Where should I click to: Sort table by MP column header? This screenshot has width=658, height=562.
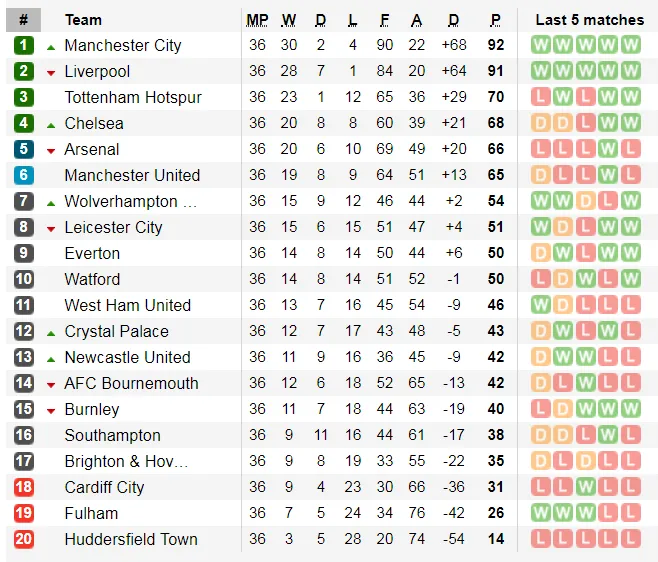coord(257,20)
